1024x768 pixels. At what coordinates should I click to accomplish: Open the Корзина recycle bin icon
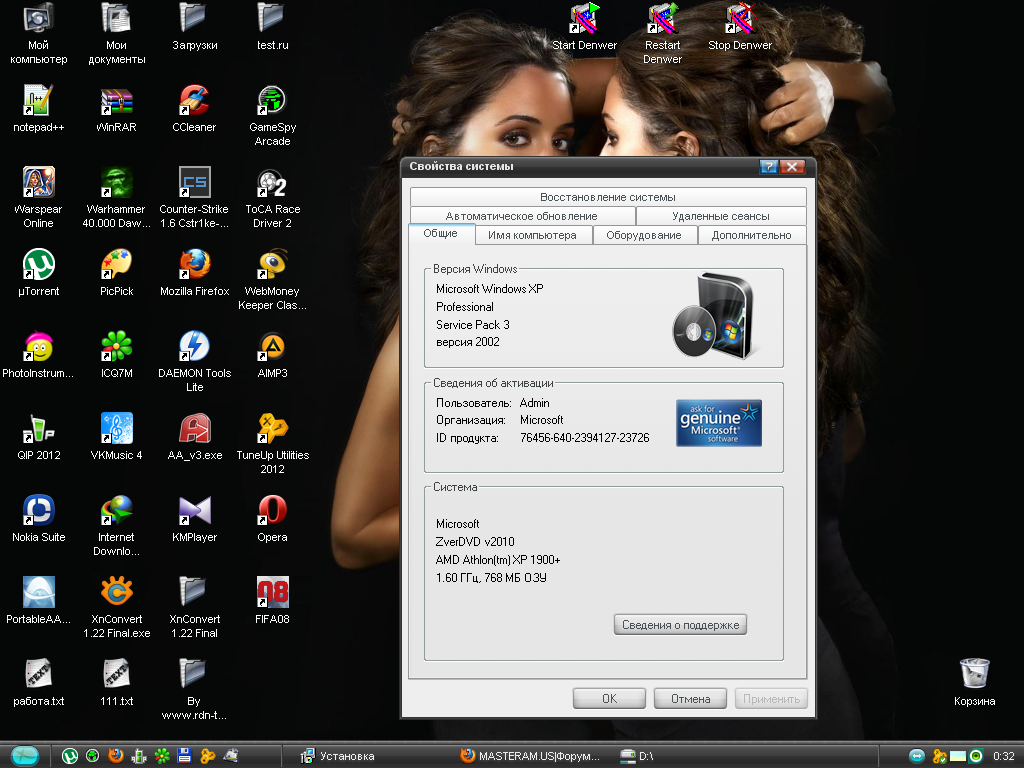tap(974, 683)
